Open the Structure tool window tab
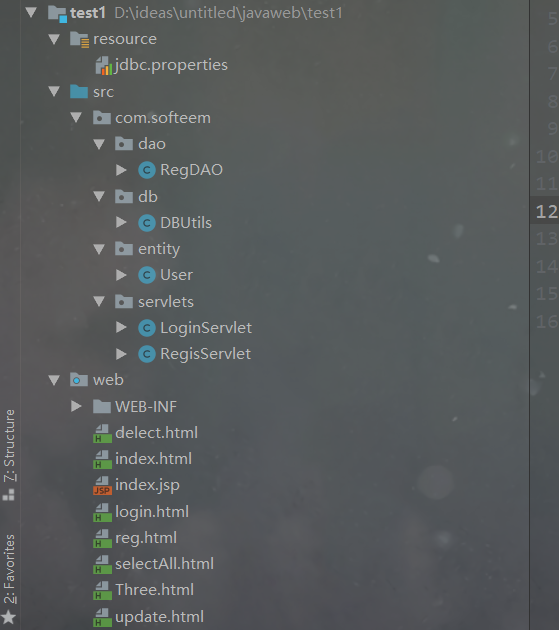Viewport: 559px width, 630px height. click(9, 455)
